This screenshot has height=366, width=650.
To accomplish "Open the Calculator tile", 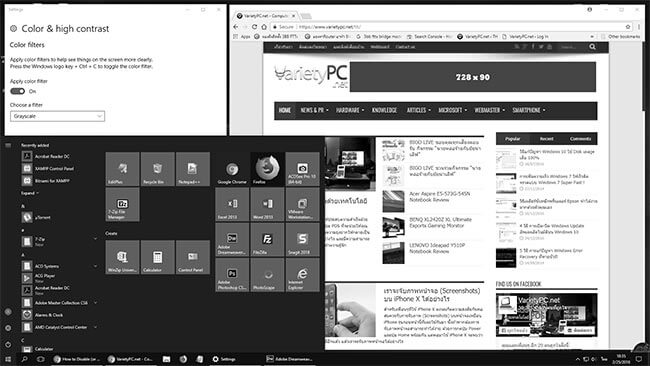I will click(158, 257).
